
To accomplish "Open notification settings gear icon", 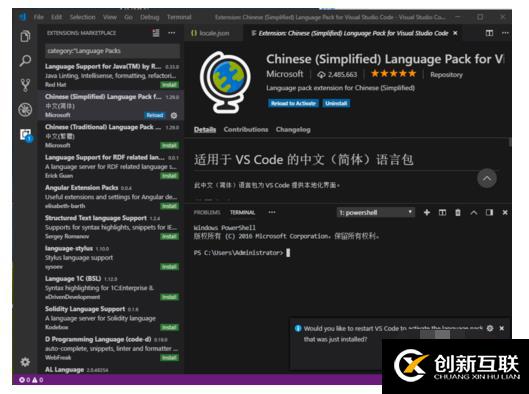I will point(490,328).
